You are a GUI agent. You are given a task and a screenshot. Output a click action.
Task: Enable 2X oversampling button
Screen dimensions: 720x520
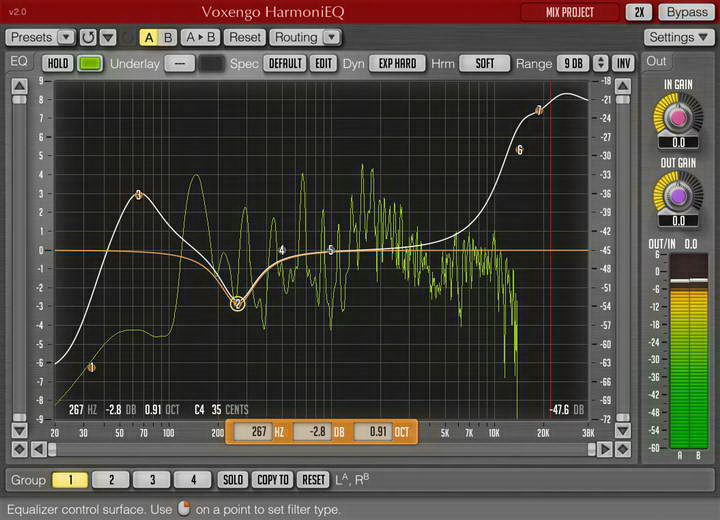tap(639, 12)
